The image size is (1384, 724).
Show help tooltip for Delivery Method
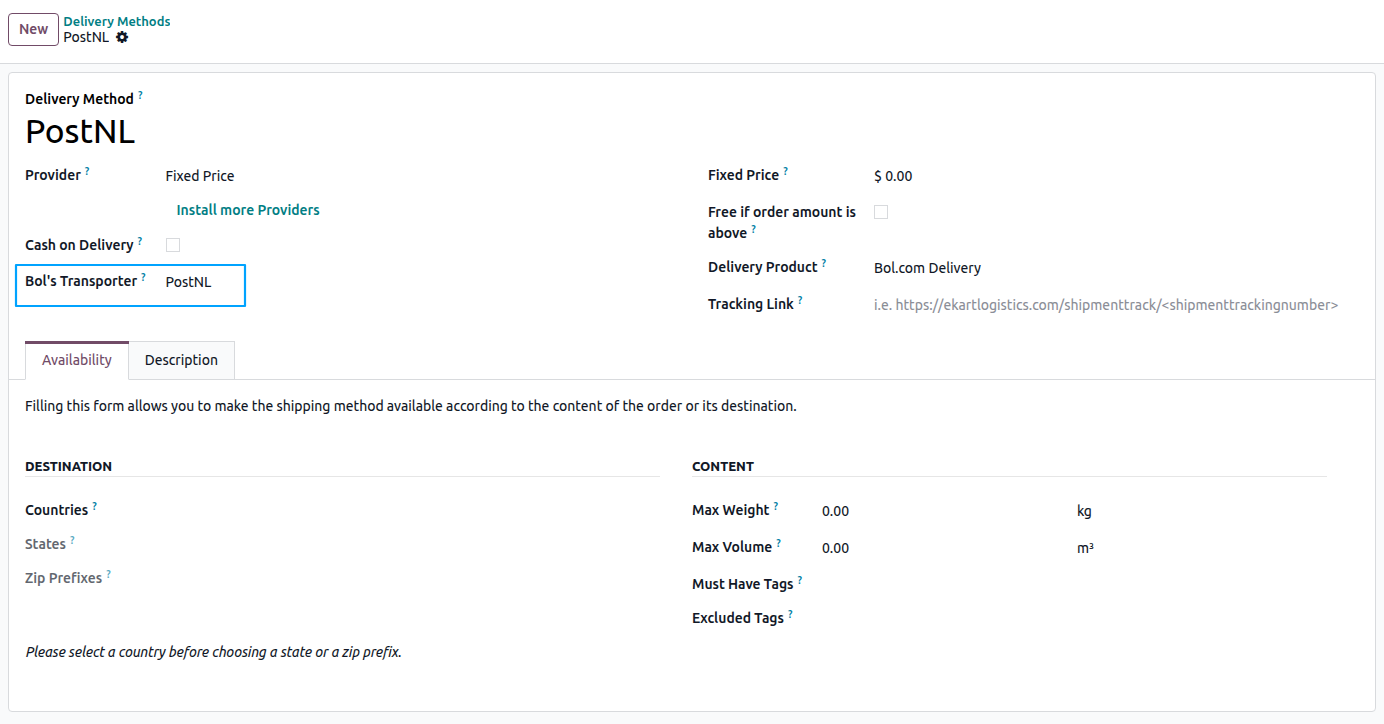coord(140,94)
